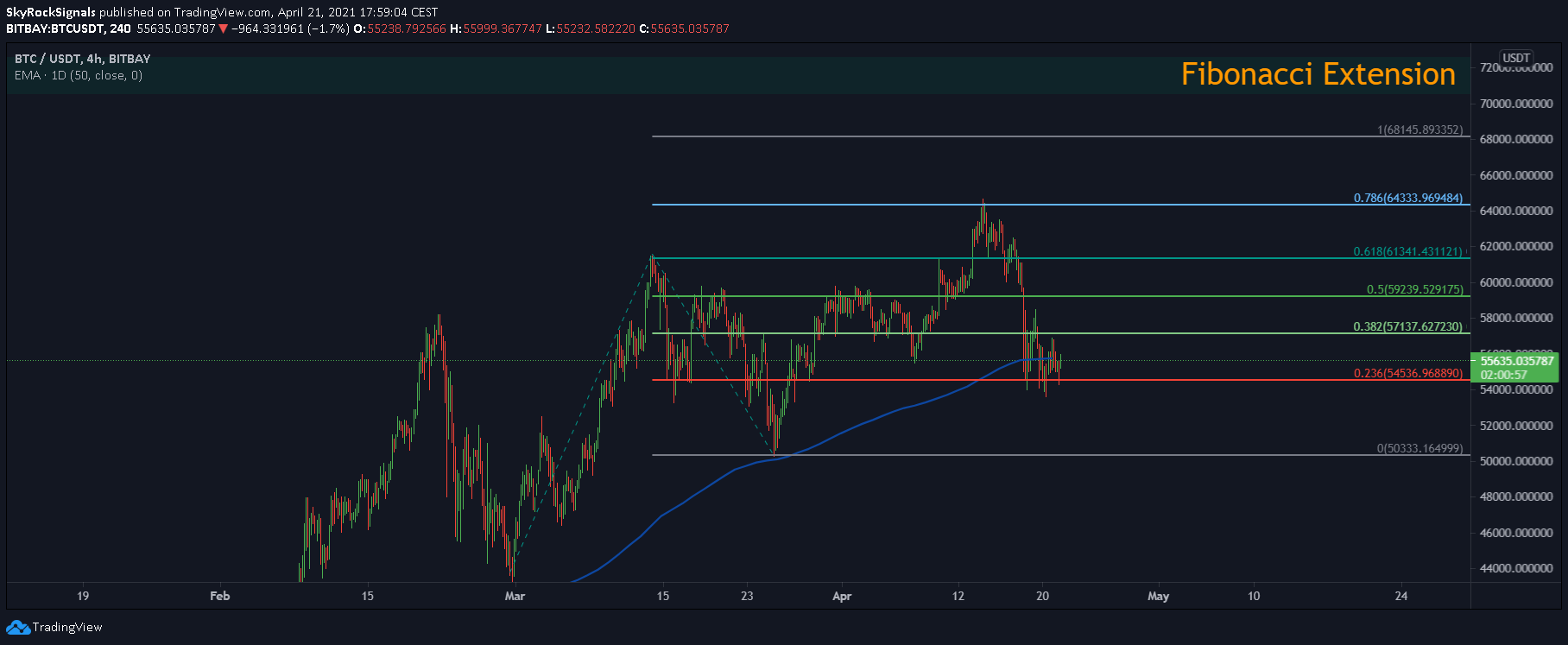Image resolution: width=1568 pixels, height=645 pixels.
Task: Click the close value C:55635.035787
Action: (x=685, y=28)
